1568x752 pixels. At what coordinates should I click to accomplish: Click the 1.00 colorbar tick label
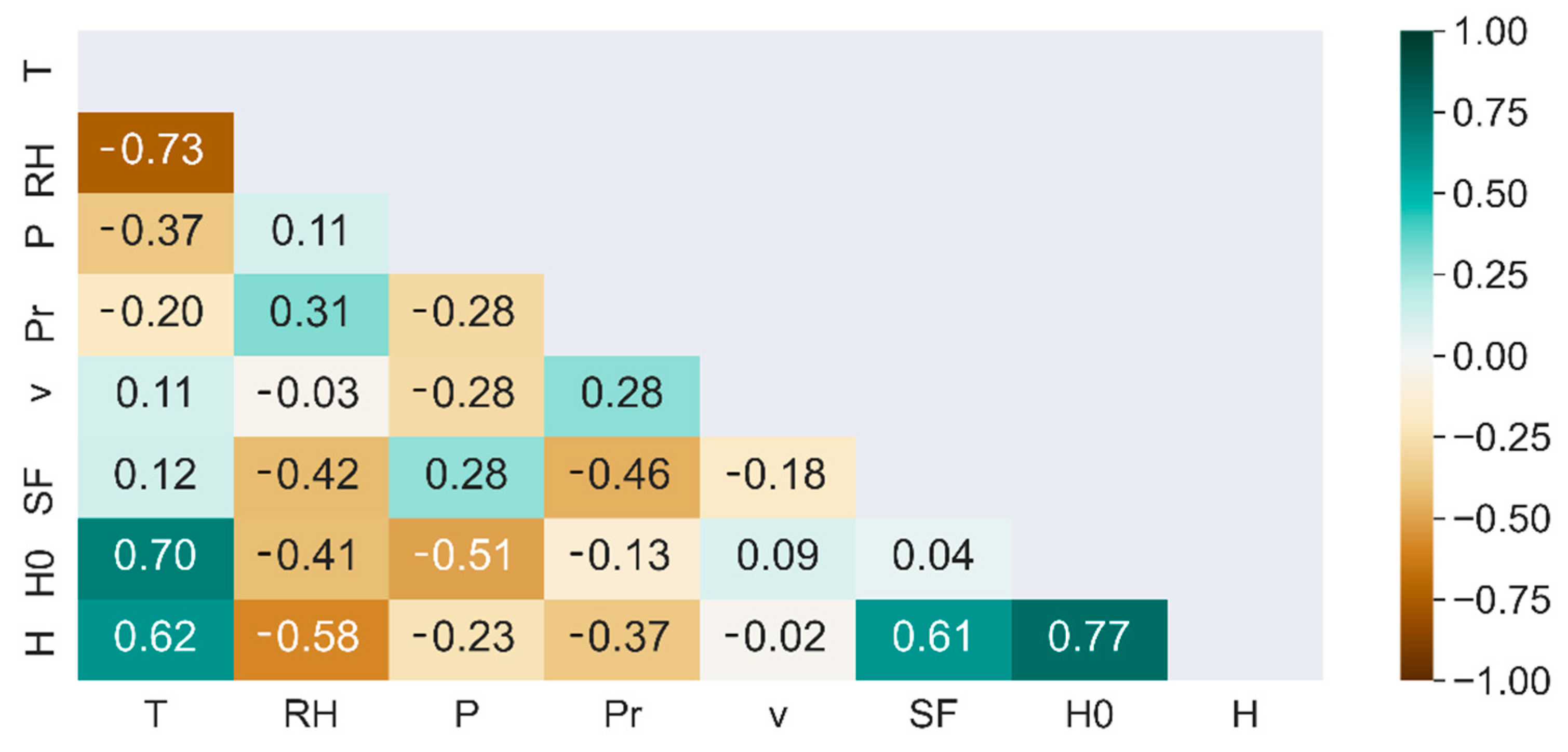pyautogui.click(x=1490, y=32)
